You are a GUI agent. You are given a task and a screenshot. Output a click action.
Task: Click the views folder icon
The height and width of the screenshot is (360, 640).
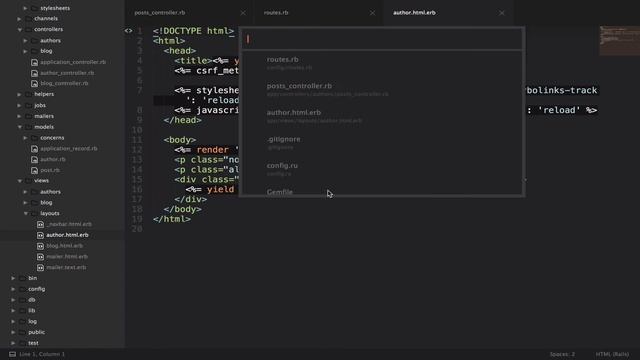click(x=28, y=180)
